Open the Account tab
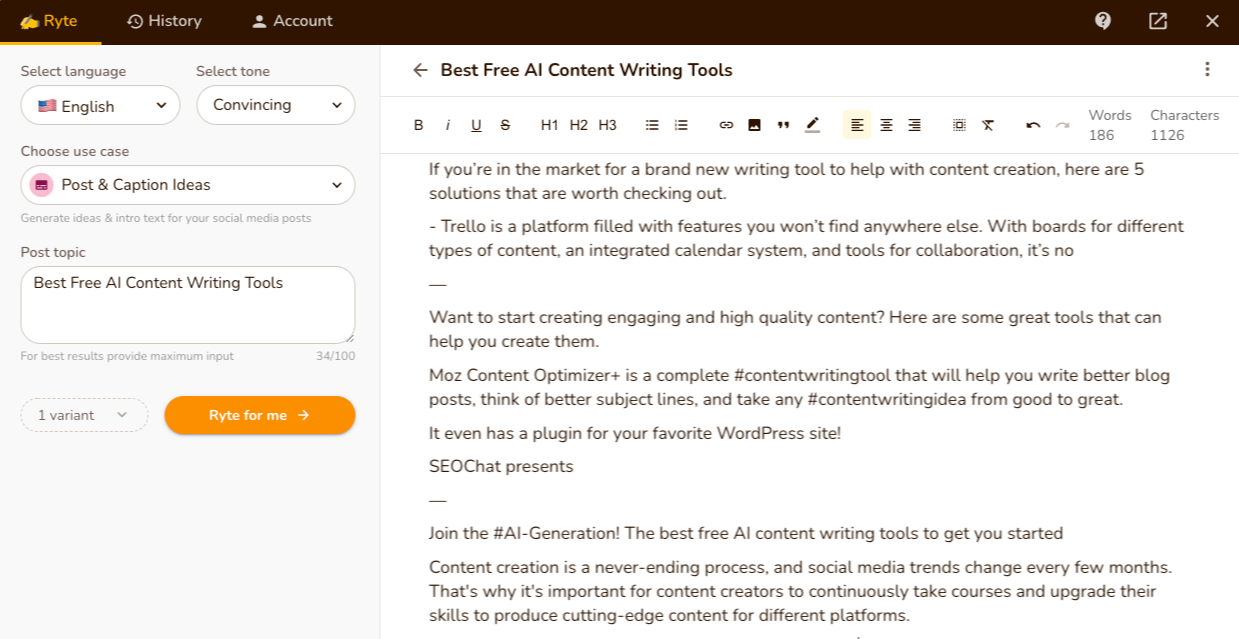 click(x=292, y=21)
